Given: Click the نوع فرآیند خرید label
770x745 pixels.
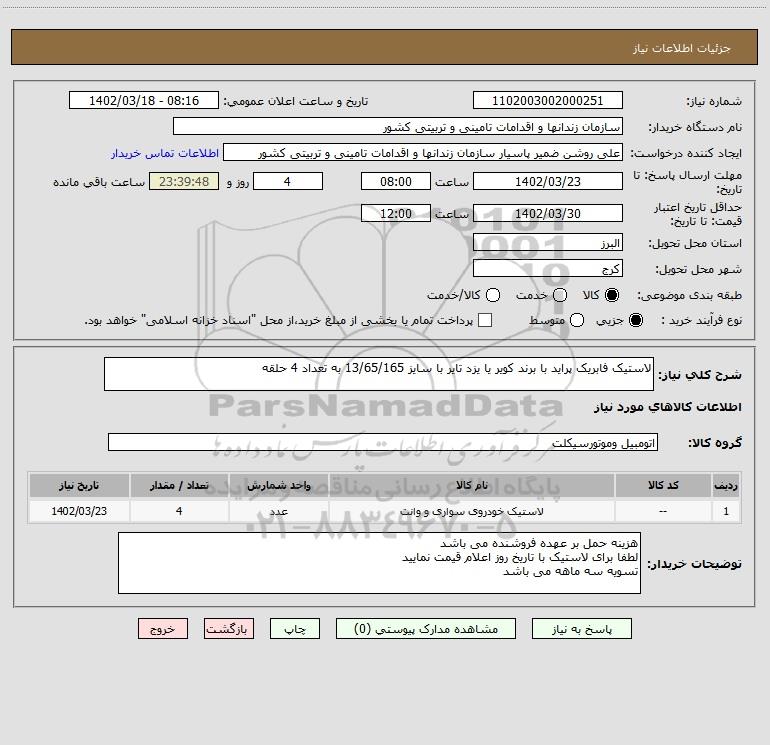Looking at the screenshot, I should [701, 320].
